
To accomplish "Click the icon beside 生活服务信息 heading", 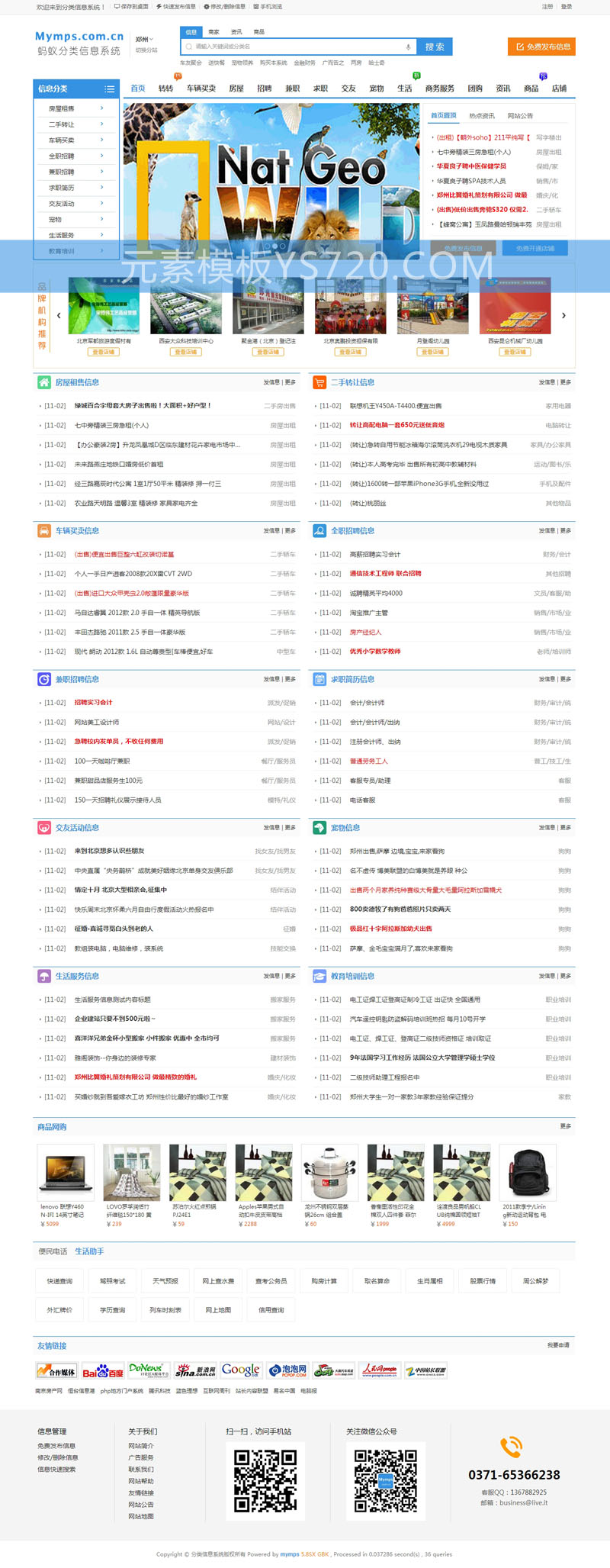I will [44, 976].
